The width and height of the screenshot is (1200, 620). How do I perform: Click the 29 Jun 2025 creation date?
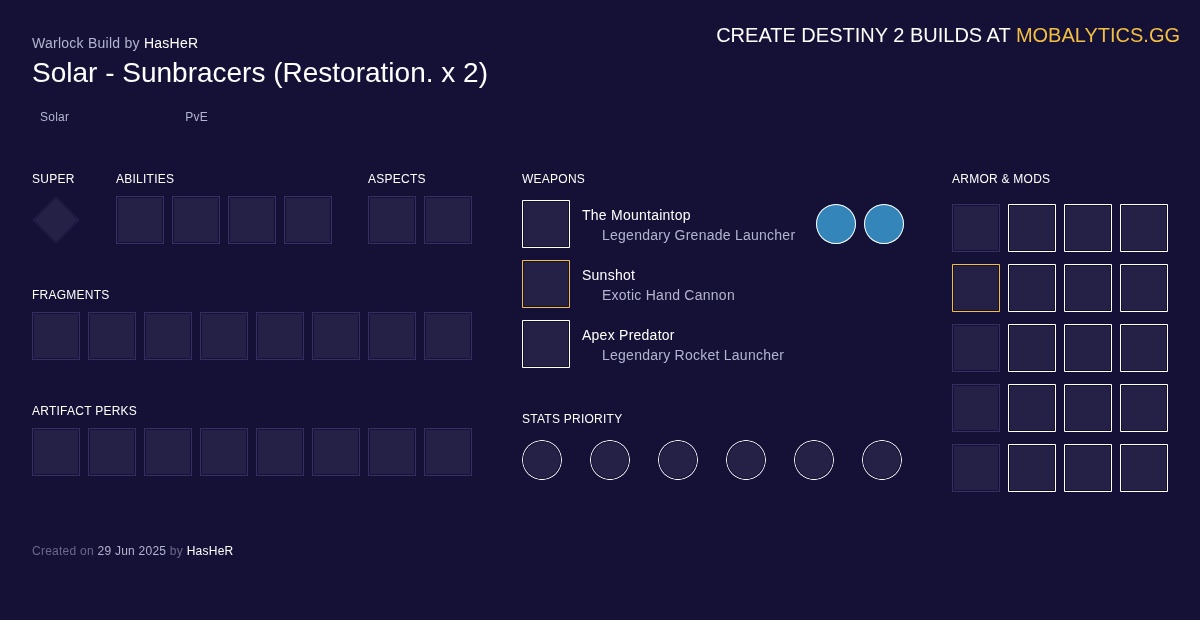pos(131,551)
